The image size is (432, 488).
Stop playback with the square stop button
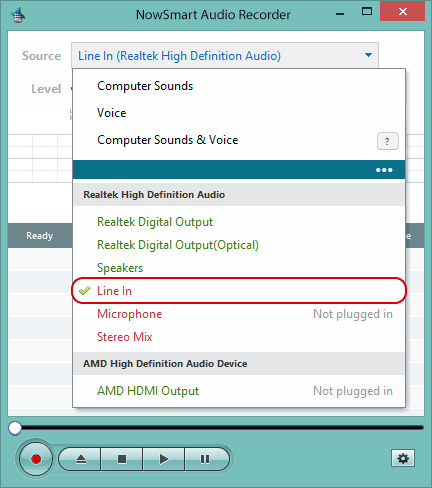(122, 459)
